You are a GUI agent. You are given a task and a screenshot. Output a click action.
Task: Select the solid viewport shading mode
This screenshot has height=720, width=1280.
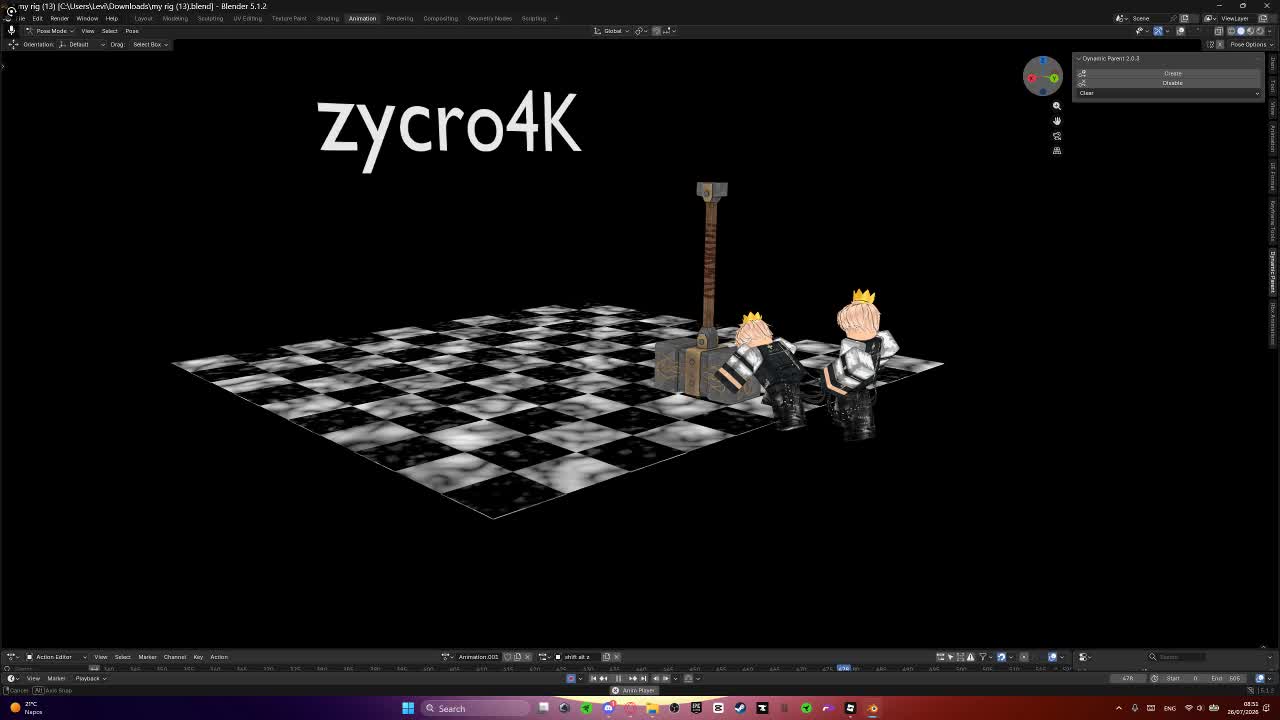pyautogui.click(x=1241, y=31)
